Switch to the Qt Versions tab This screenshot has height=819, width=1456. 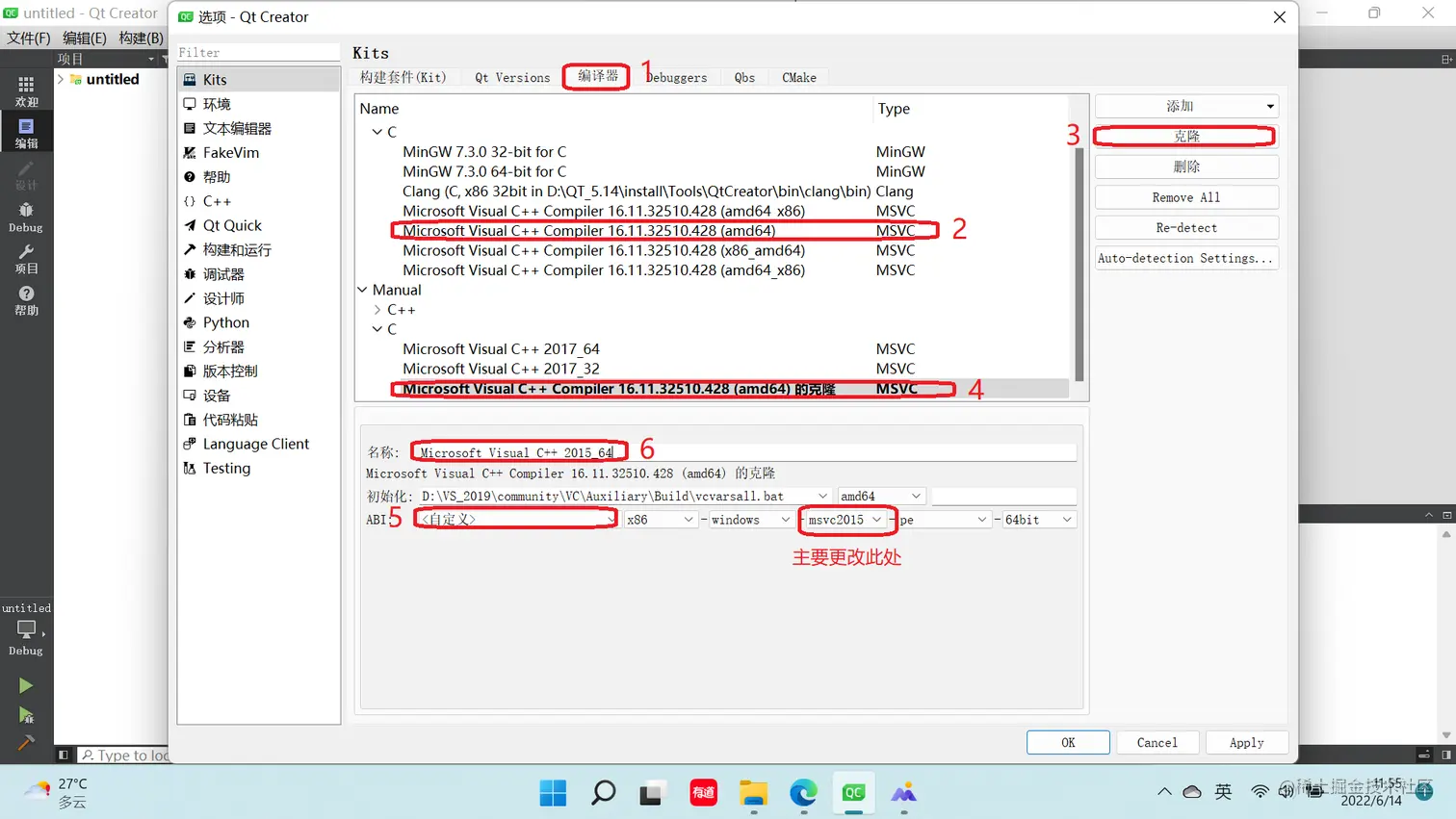[x=512, y=77]
